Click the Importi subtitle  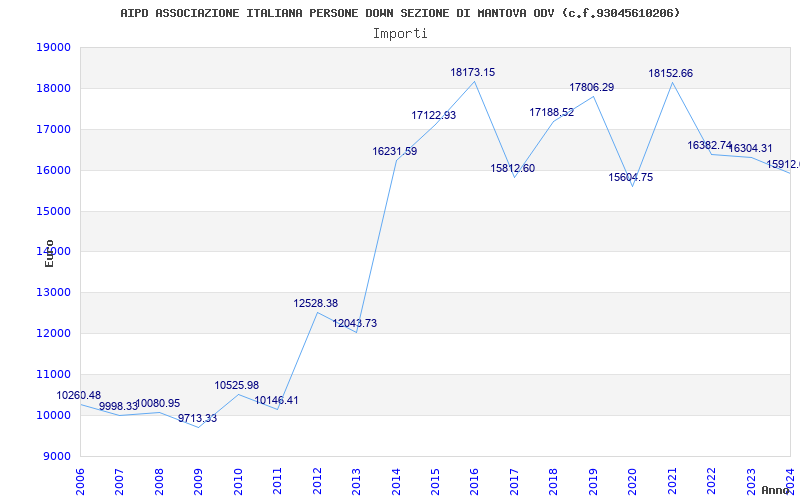tap(400, 34)
